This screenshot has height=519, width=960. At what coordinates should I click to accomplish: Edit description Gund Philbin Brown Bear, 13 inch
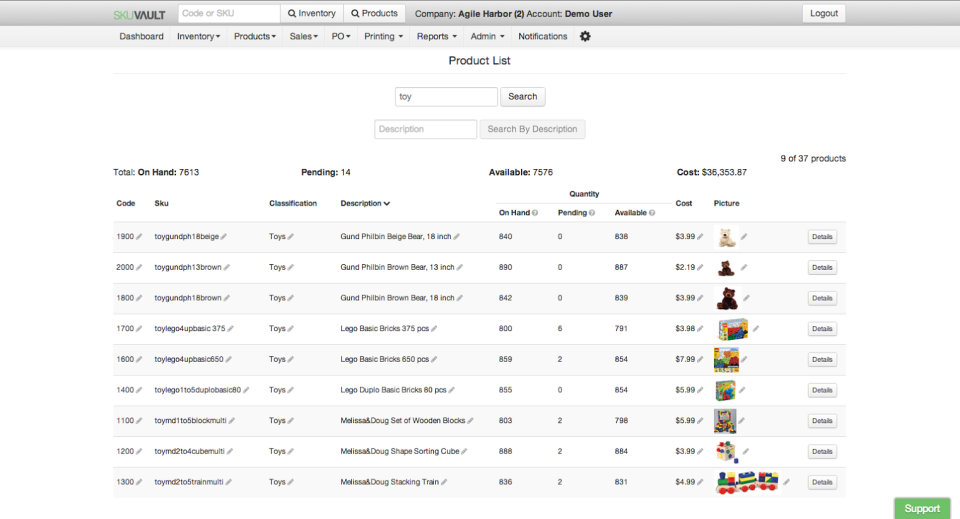point(460,267)
